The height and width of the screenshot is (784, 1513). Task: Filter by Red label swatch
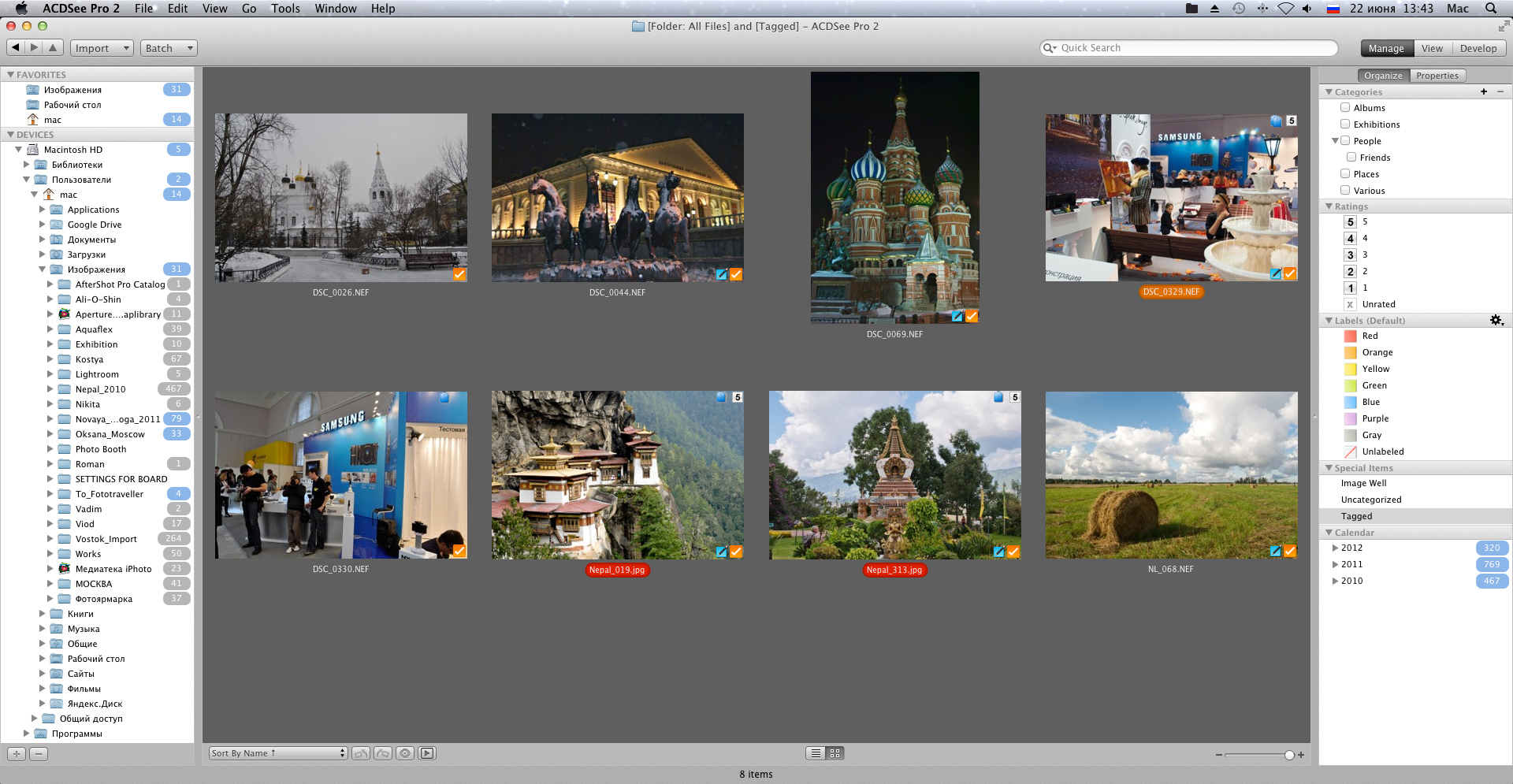click(x=1350, y=336)
